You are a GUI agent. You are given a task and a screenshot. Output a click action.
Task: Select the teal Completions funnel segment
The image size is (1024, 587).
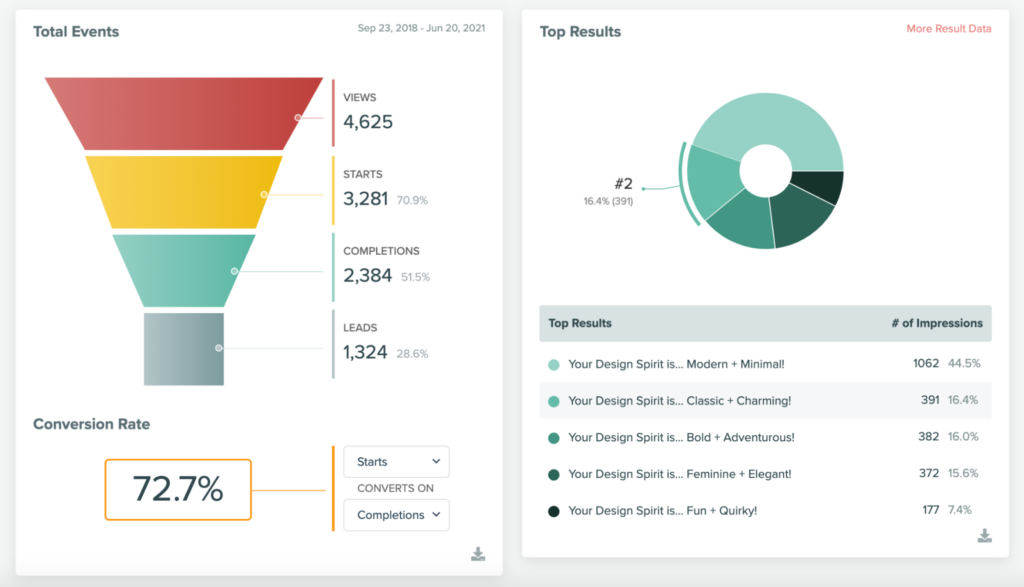tap(184, 270)
